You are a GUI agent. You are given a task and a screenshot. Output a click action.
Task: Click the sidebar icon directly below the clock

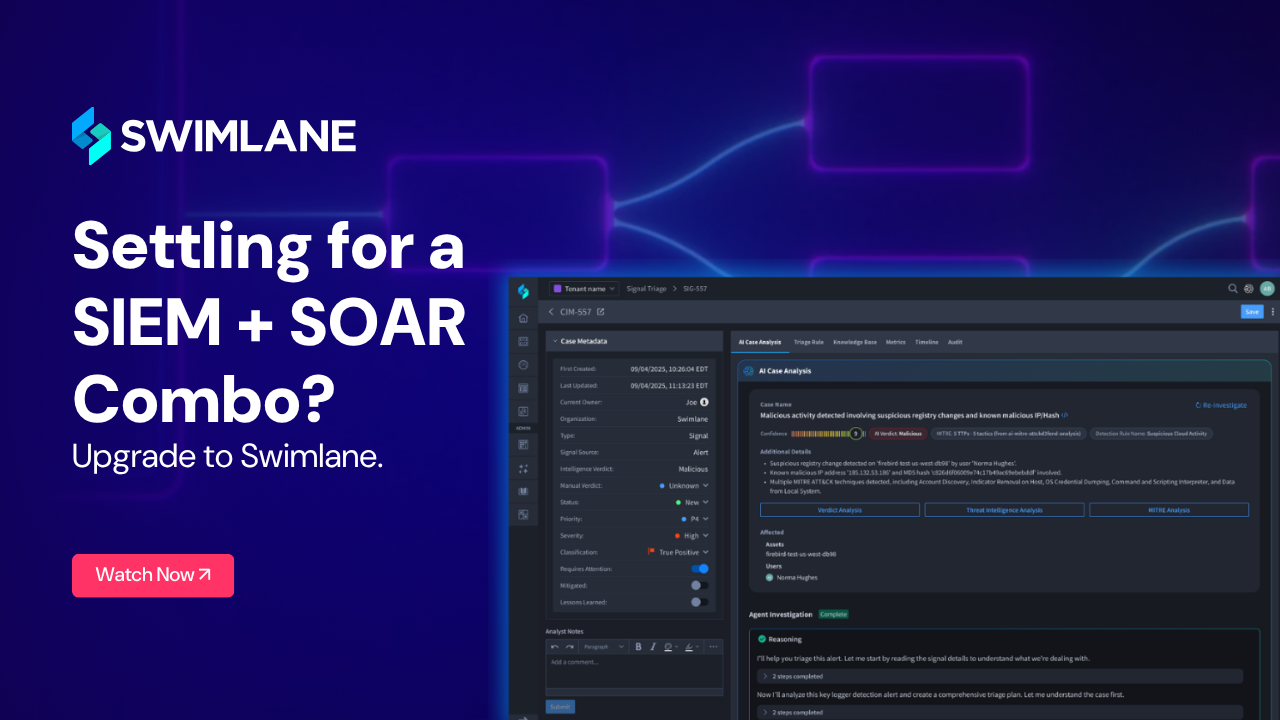[523, 388]
